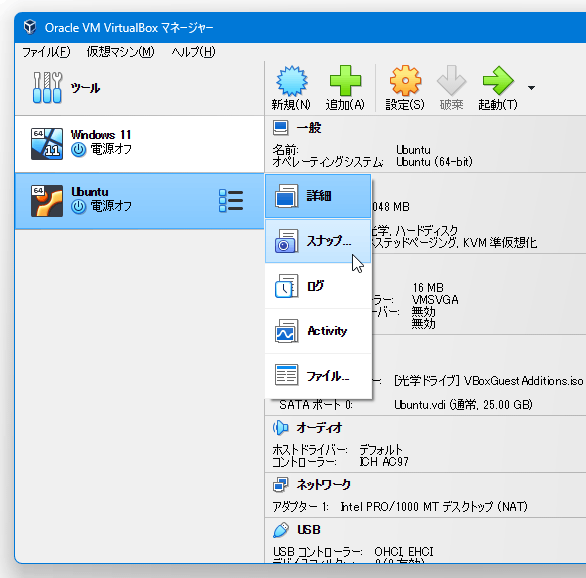
Task: Select the Ubuntu virtual machine entry
Action: click(x=139, y=201)
